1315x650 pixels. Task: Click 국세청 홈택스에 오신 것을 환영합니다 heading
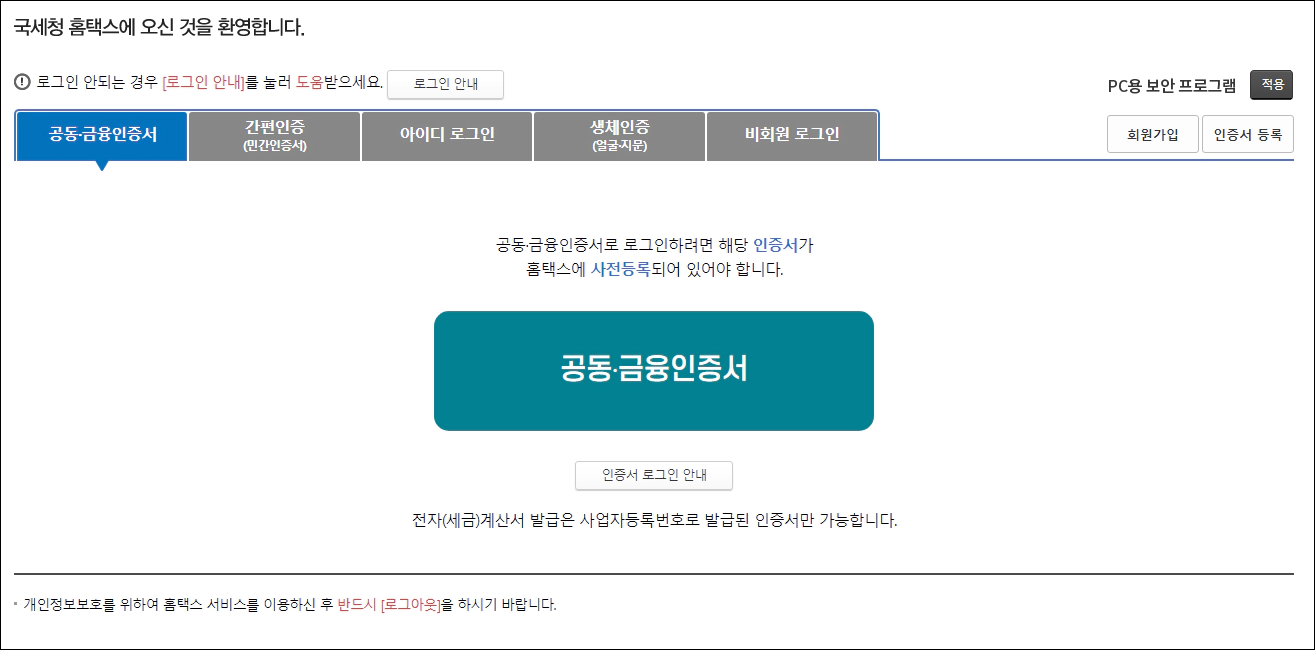click(159, 28)
